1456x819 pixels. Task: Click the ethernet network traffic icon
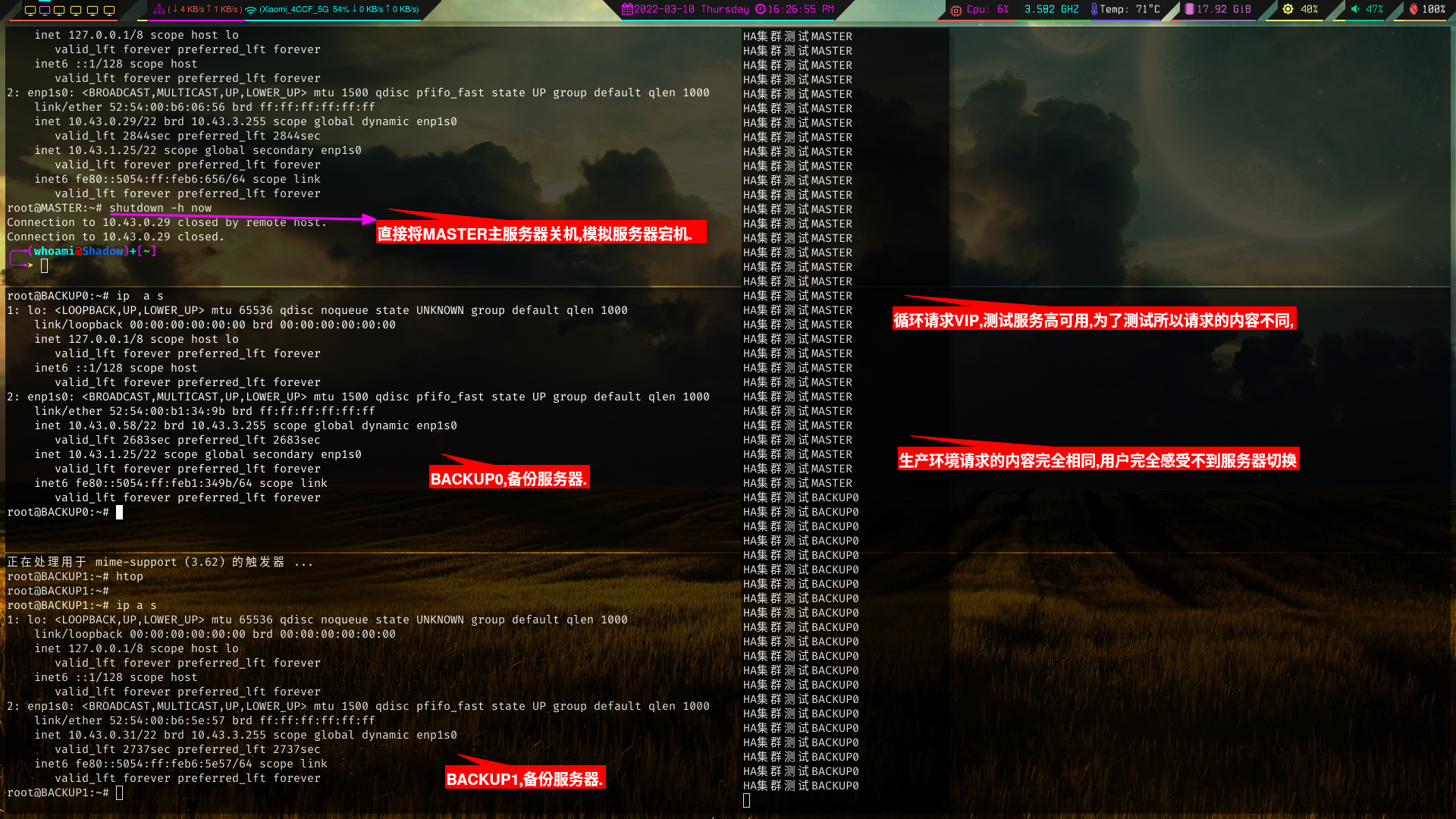[158, 9]
